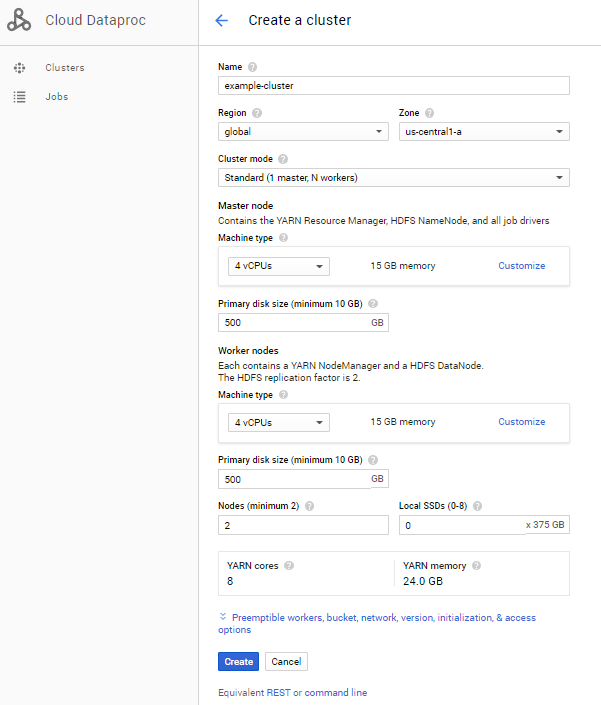Open the help icon next to YARN cores
601x705 pixels.
tap(289, 565)
